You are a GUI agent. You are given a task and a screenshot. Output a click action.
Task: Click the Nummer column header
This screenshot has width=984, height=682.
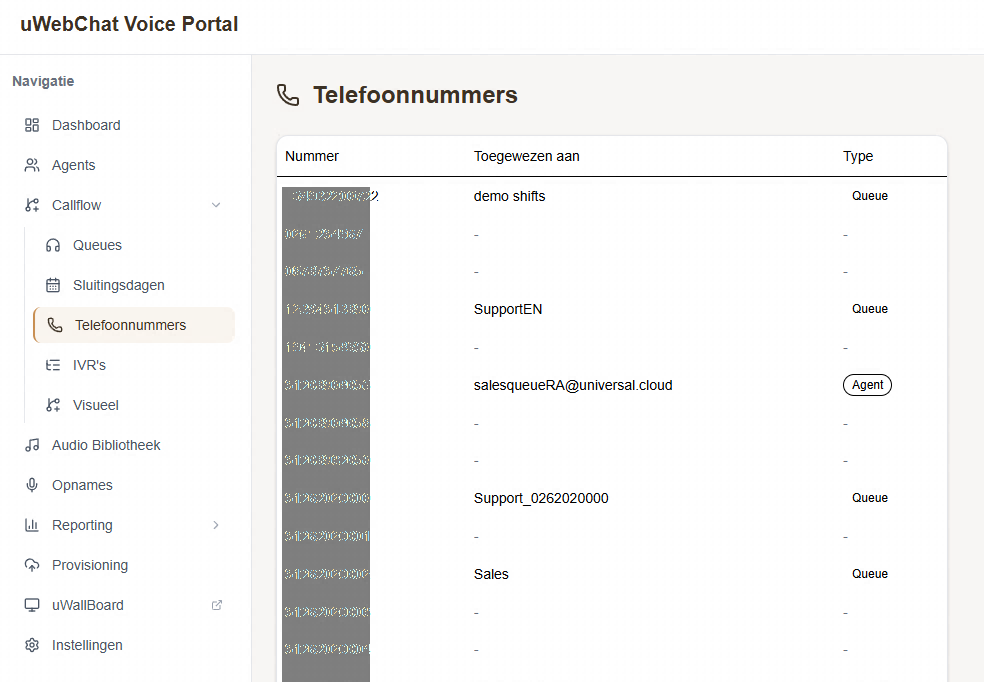[312, 156]
